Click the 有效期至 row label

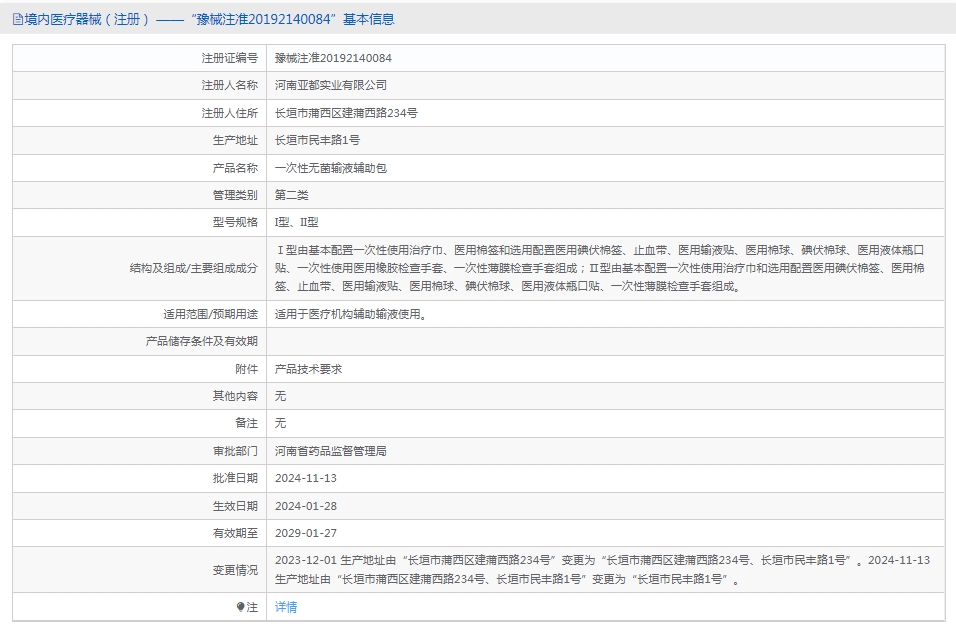click(x=235, y=533)
